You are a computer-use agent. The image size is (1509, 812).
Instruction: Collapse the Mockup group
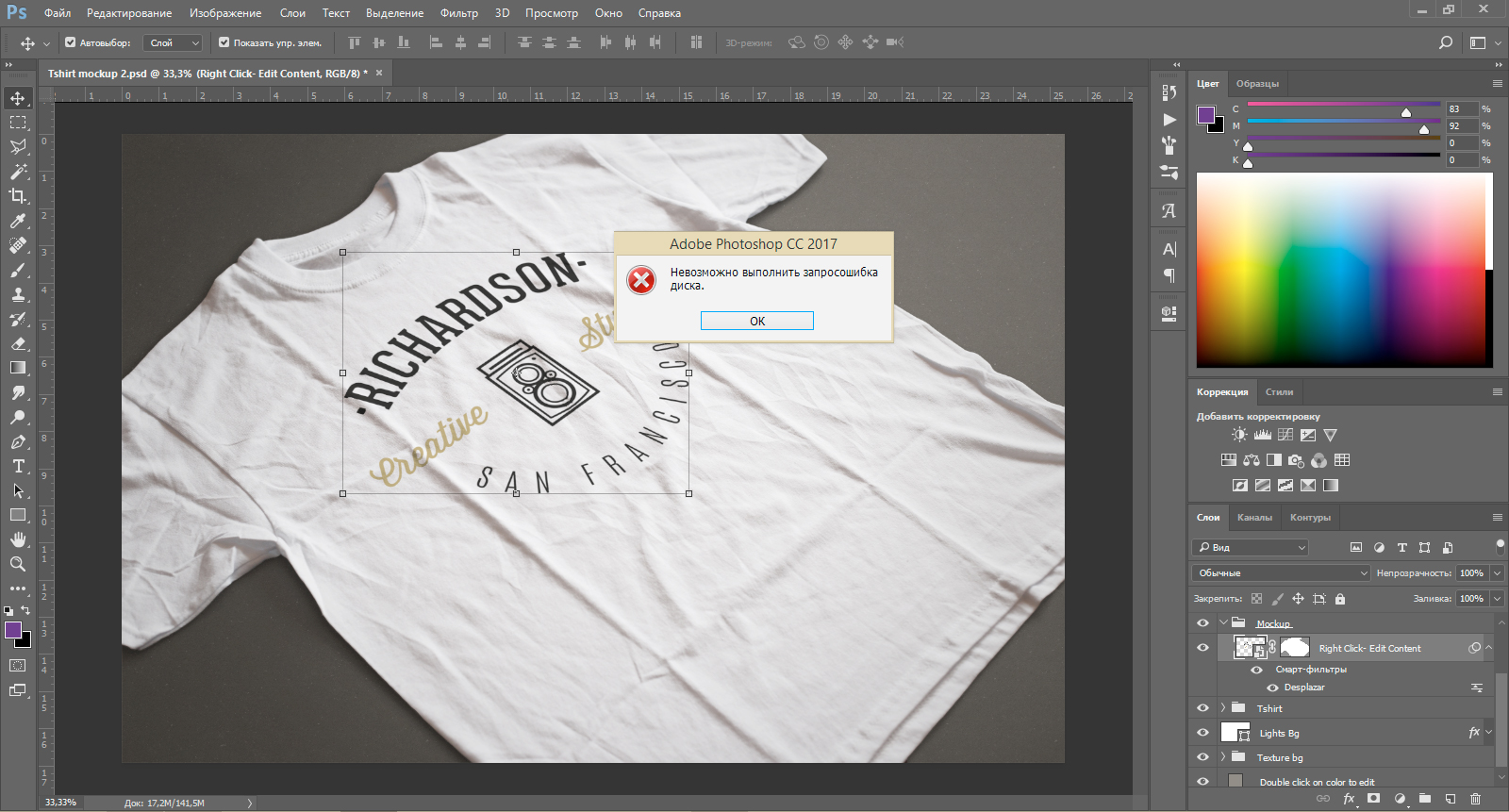click(x=1223, y=623)
